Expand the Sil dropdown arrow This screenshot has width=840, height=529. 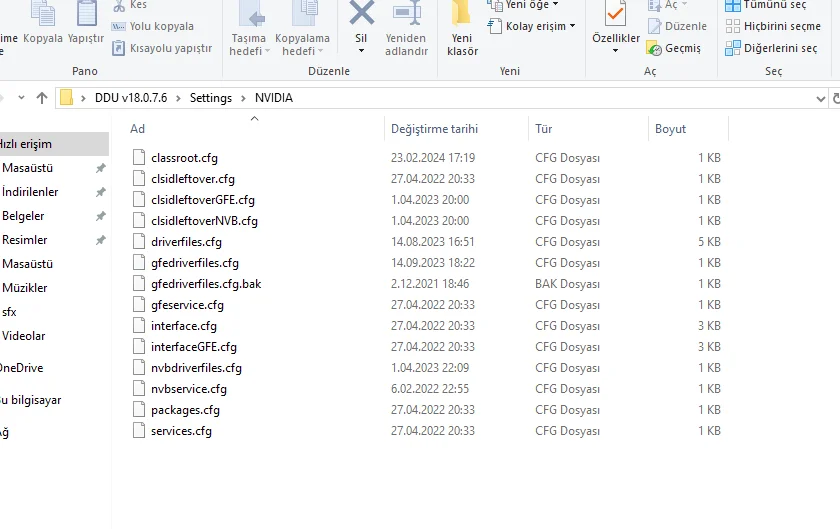361,51
